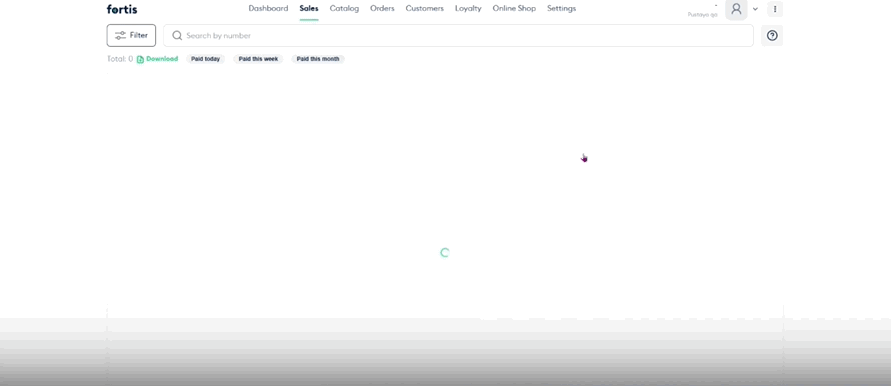This screenshot has height=386, width=891.
Task: Open the Orders tab
Action: [382, 9]
